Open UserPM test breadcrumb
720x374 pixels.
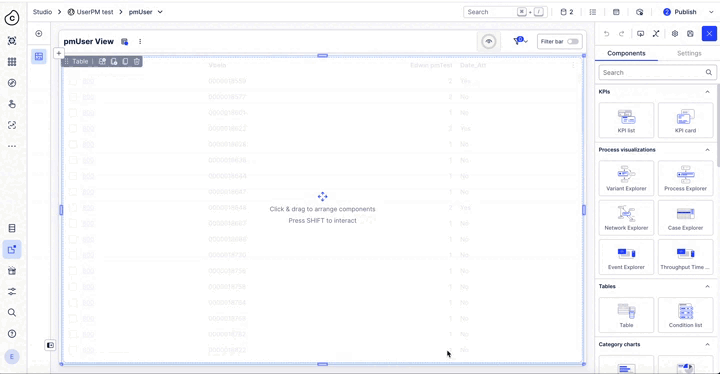coord(90,12)
